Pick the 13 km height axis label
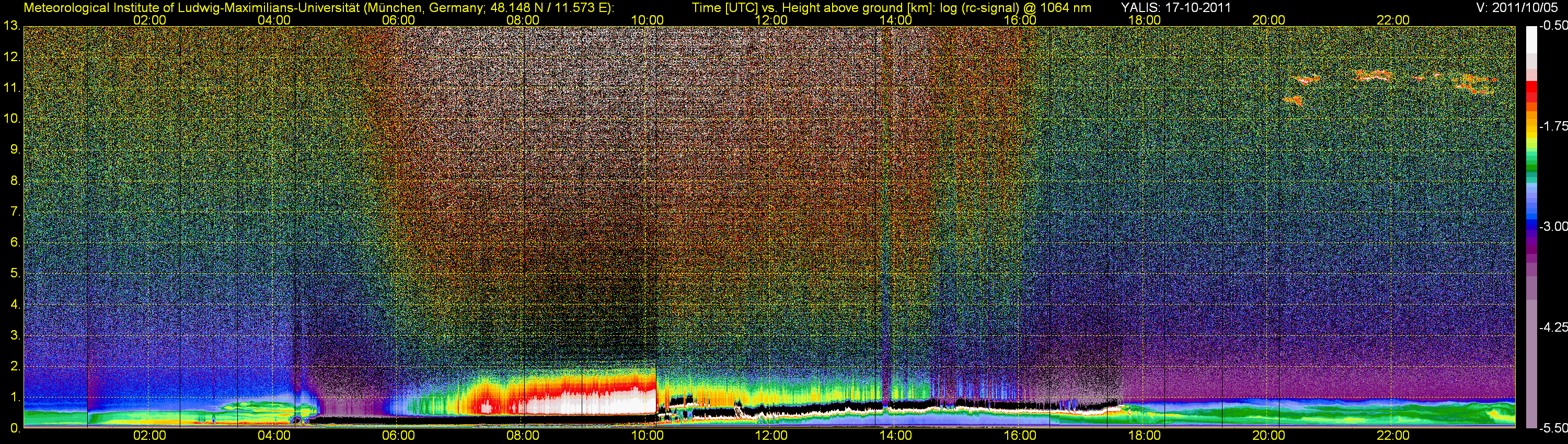1568x444 pixels. click(x=12, y=26)
